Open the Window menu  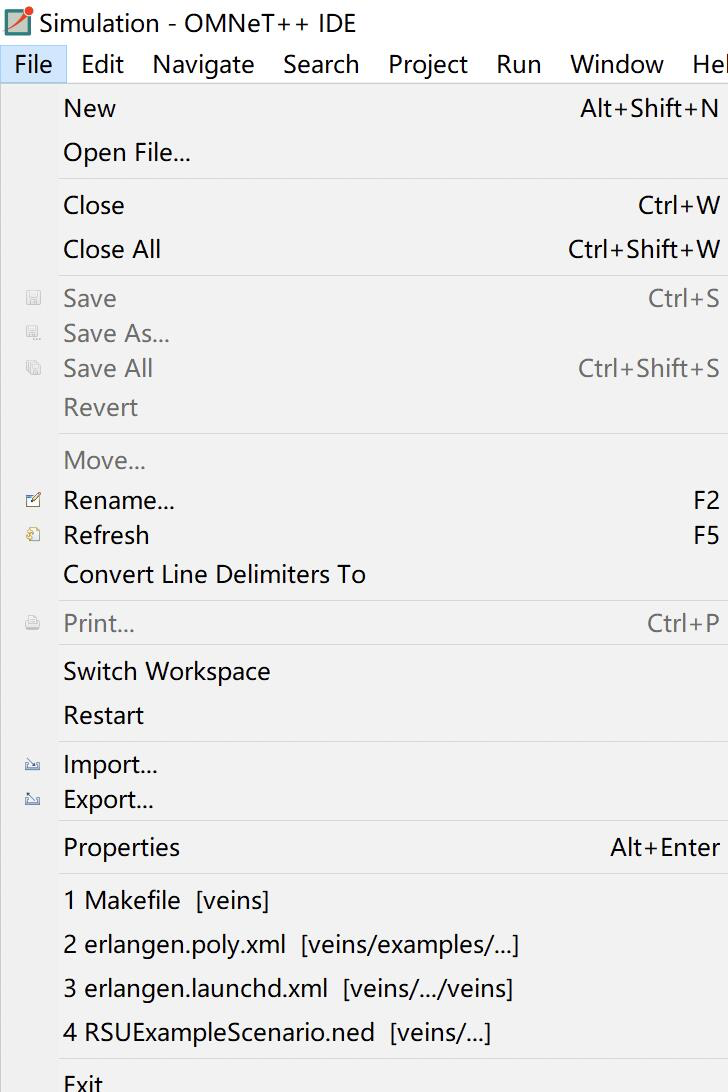tap(617, 65)
